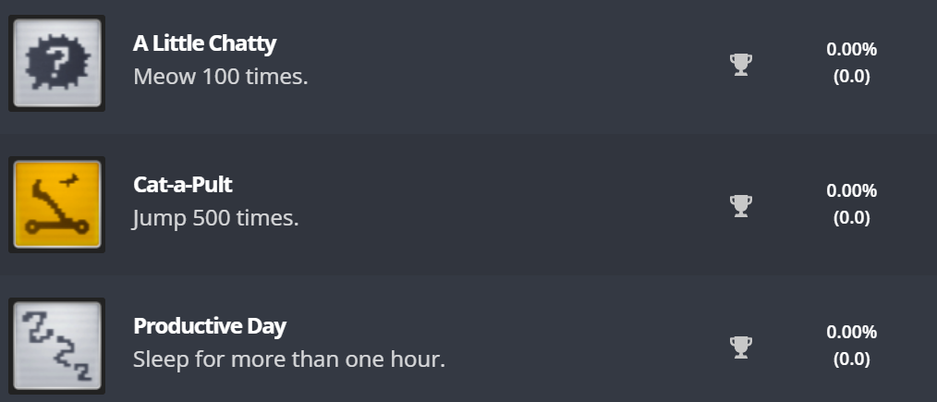This screenshot has height=402, width=937.
Task: Click the 0.00% value for Productive Day
Action: pos(851,332)
